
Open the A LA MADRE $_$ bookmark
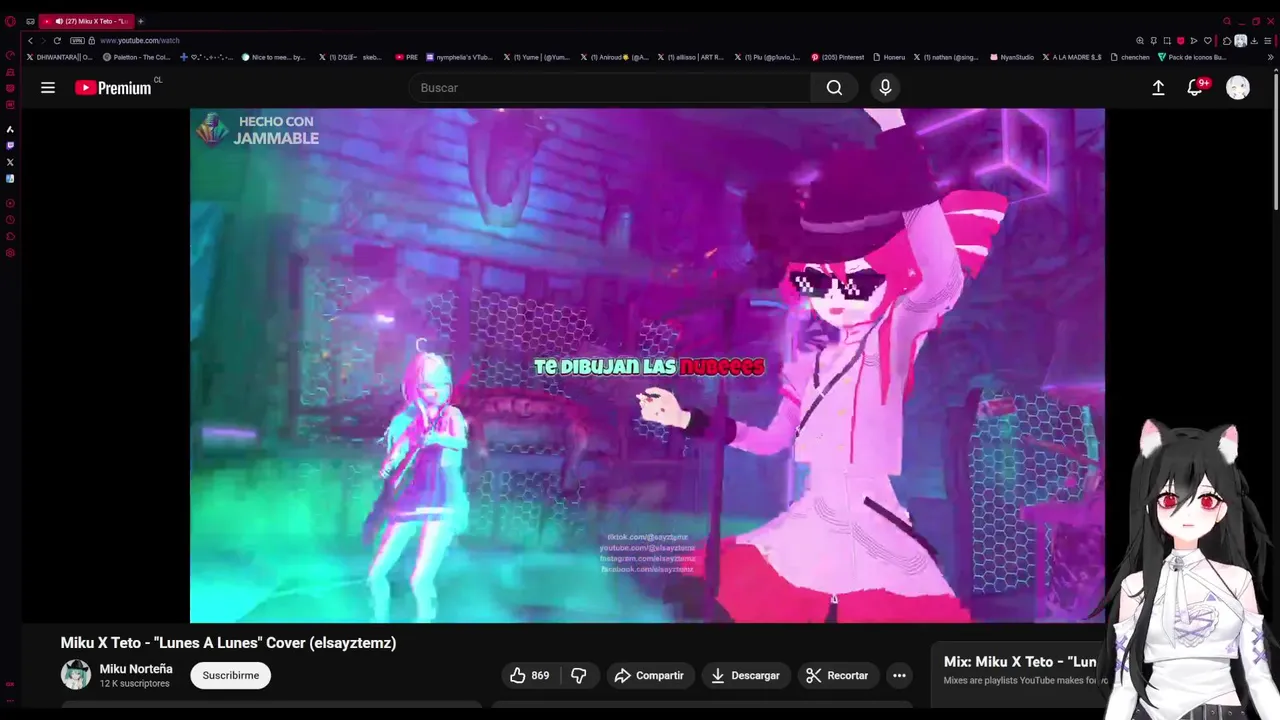(1072, 57)
